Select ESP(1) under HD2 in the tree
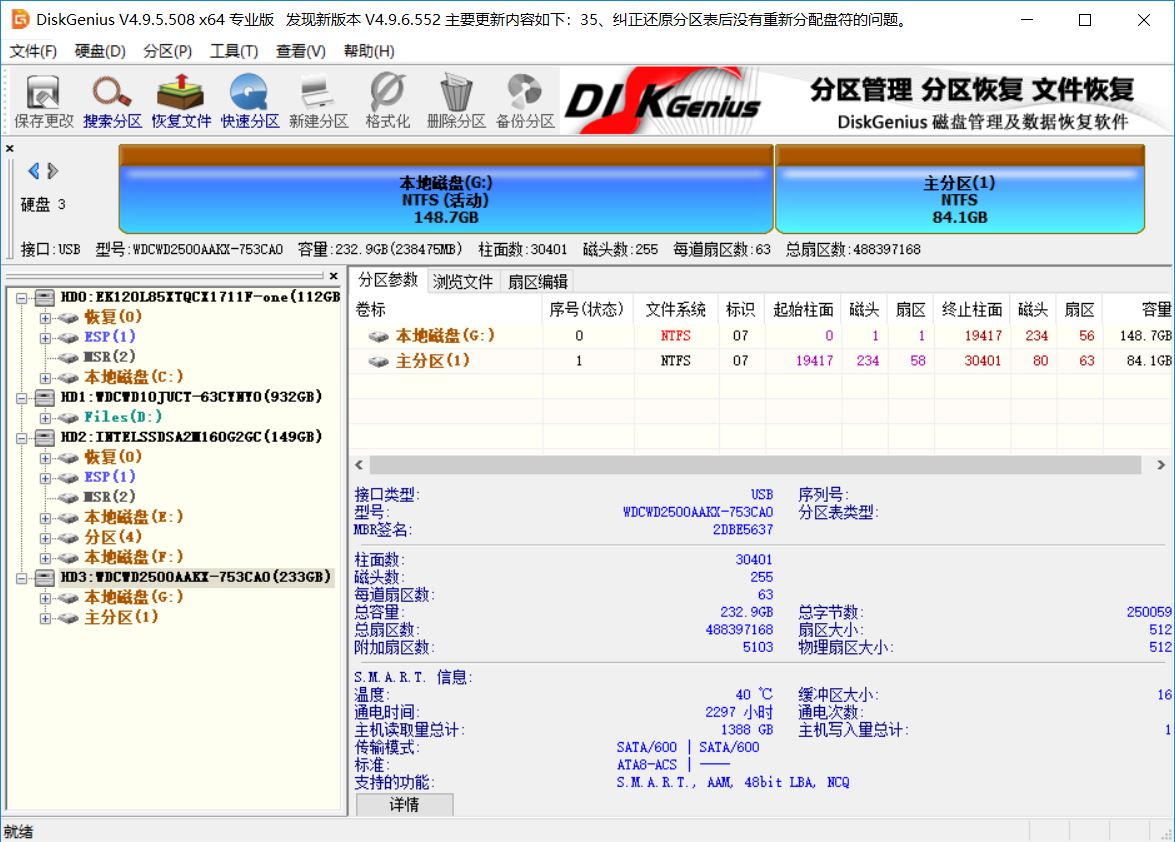Image resolution: width=1175 pixels, height=842 pixels. (x=109, y=477)
